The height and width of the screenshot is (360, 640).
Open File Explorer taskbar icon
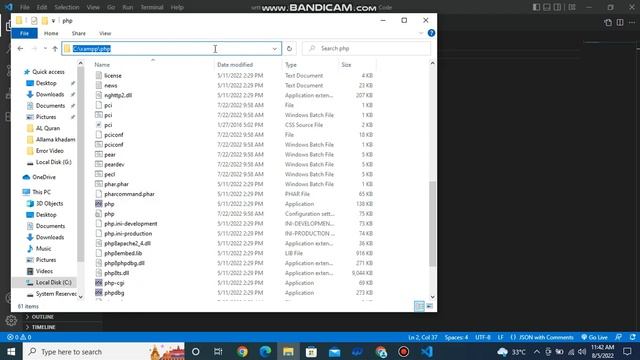(288, 351)
